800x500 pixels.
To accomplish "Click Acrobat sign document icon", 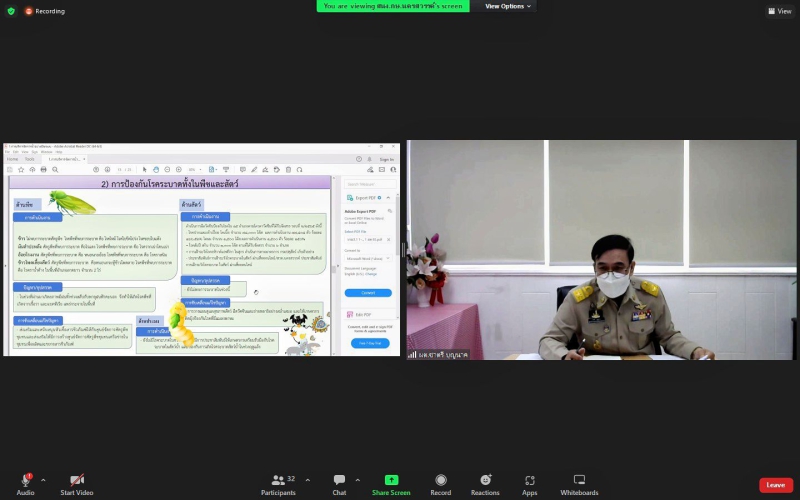I will coord(265,169).
